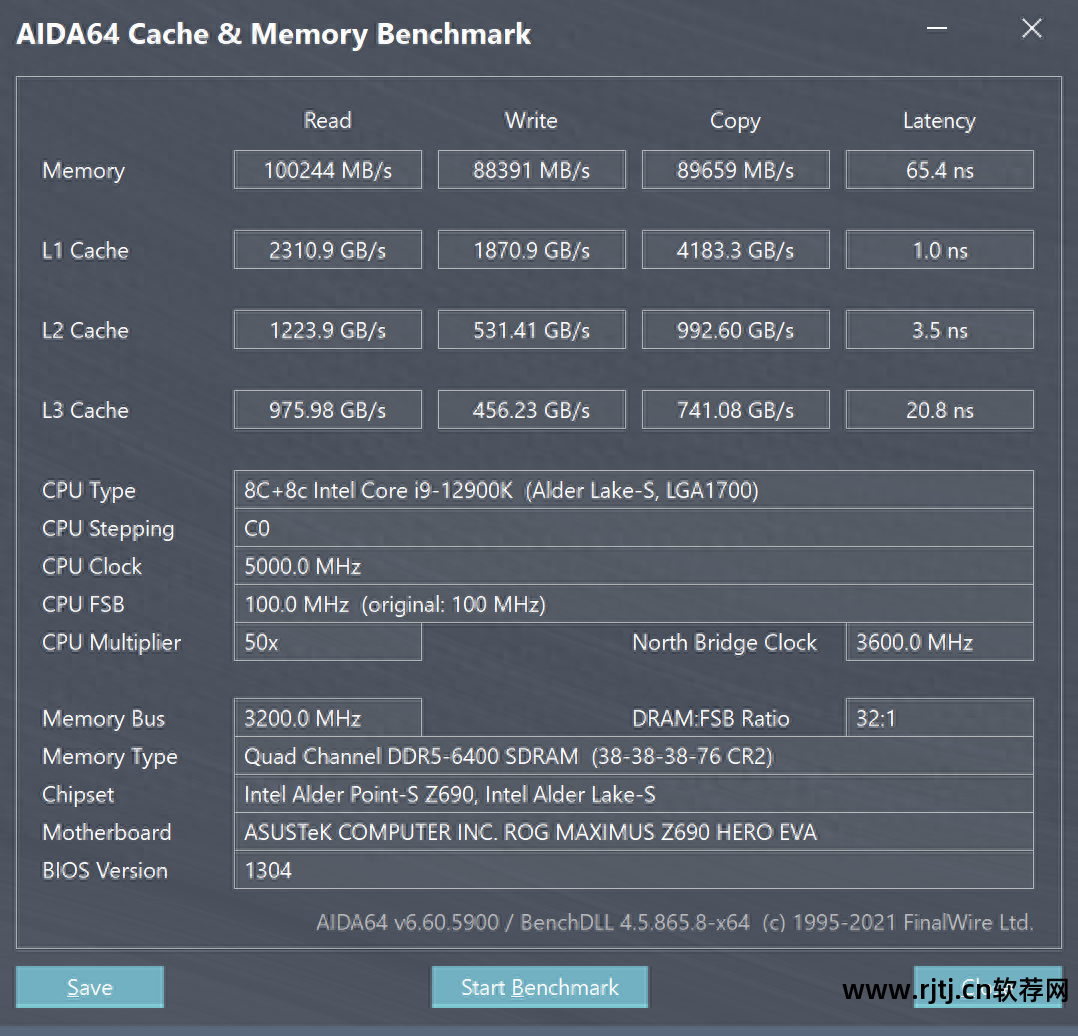The width and height of the screenshot is (1078, 1036).
Task: Click the North Bridge Clock label
Action: pyautogui.click(x=725, y=643)
